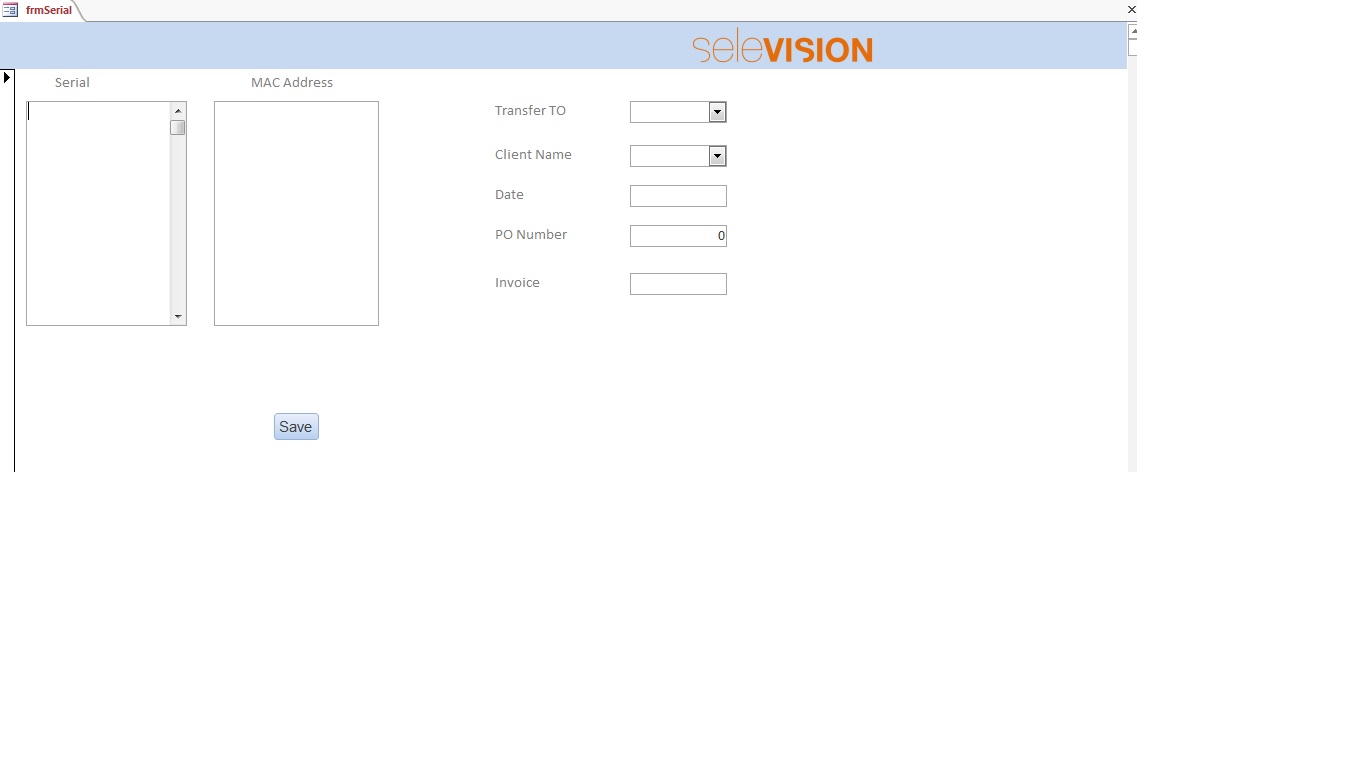
Task: Click the PO Number label
Action: point(531,235)
